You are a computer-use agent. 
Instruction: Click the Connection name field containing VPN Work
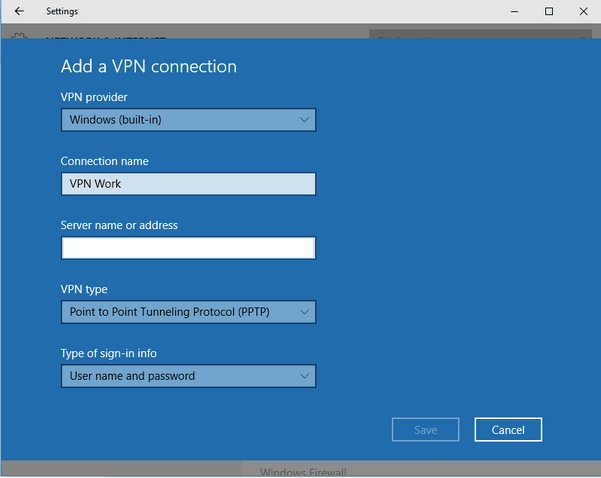coord(188,184)
